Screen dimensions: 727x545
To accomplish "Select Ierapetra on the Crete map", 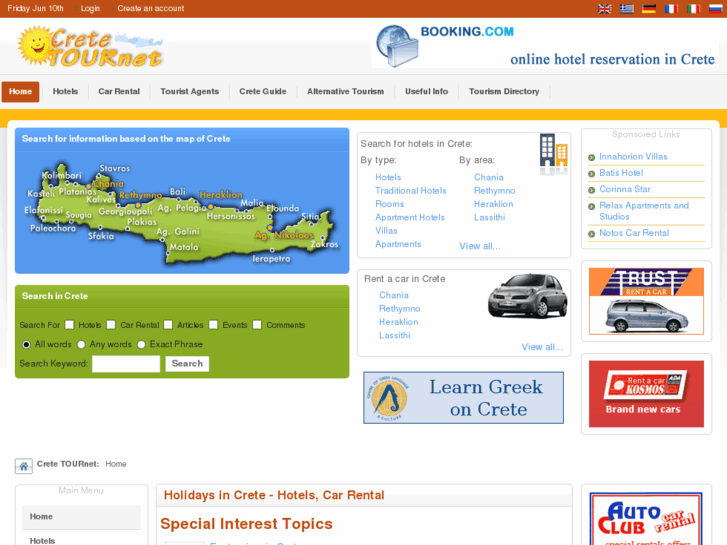I will [x=271, y=259].
